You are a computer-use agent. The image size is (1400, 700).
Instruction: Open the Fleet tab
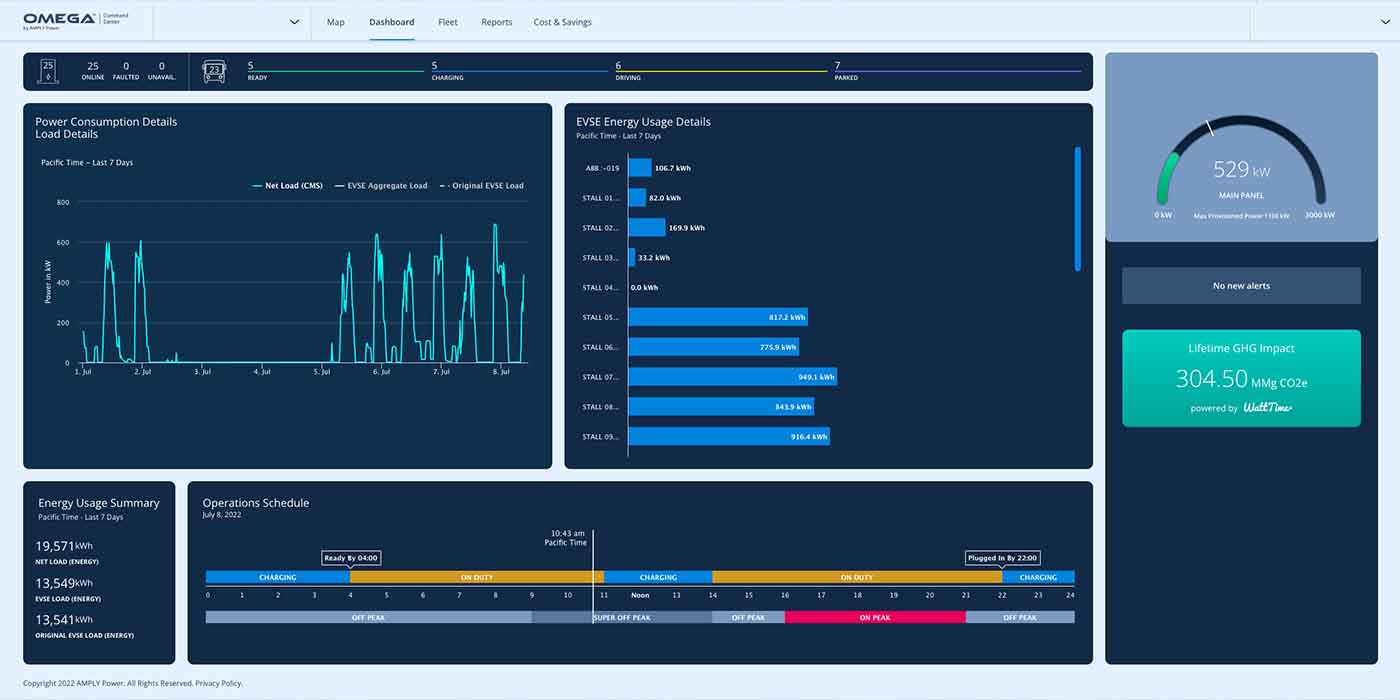(447, 21)
